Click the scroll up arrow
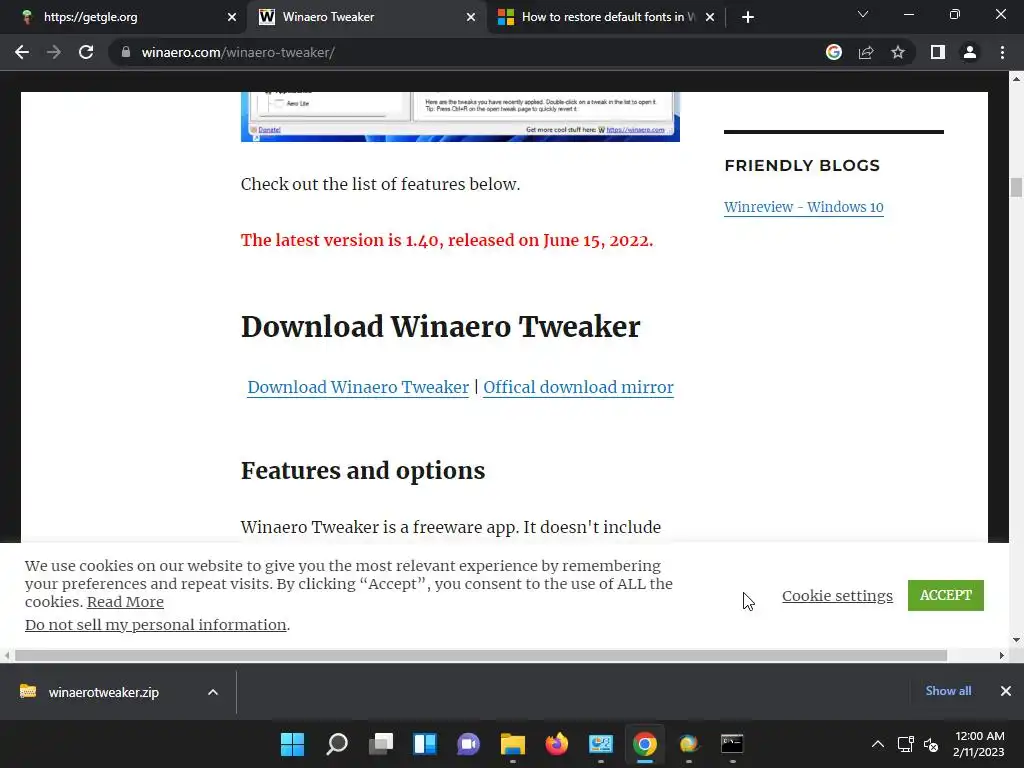 coord(1016,79)
